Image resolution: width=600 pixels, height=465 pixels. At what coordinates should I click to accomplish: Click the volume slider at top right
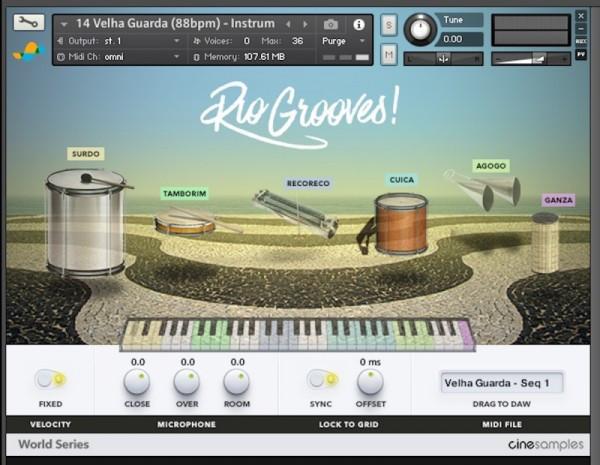click(531, 59)
